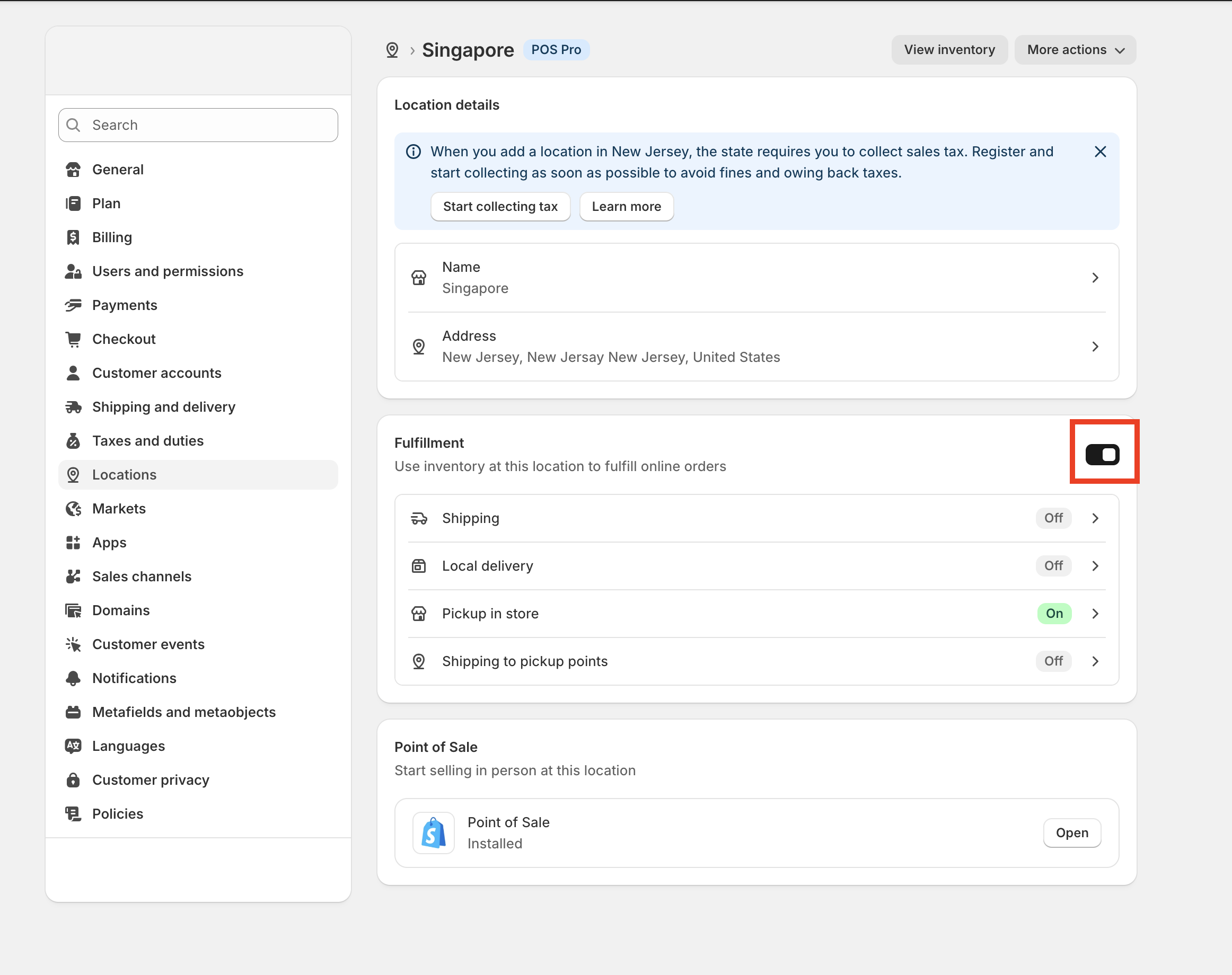
Task: Select Taxes and duties menu item
Action: point(148,441)
